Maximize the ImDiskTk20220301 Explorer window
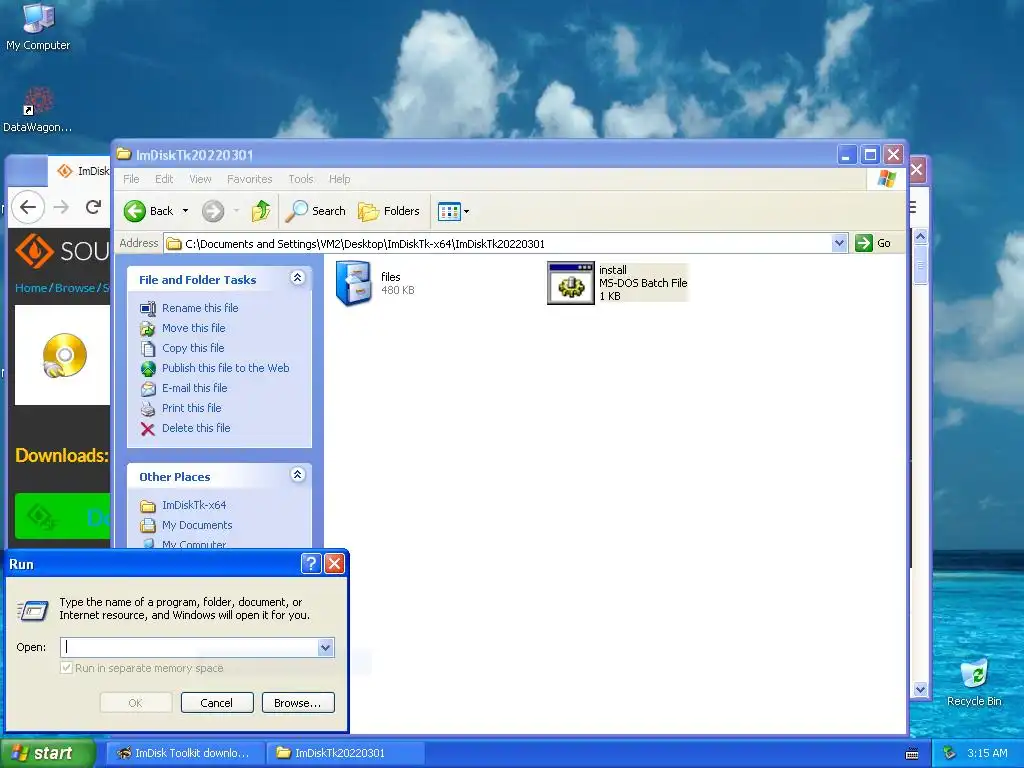Image resolution: width=1024 pixels, height=768 pixels. [870, 155]
